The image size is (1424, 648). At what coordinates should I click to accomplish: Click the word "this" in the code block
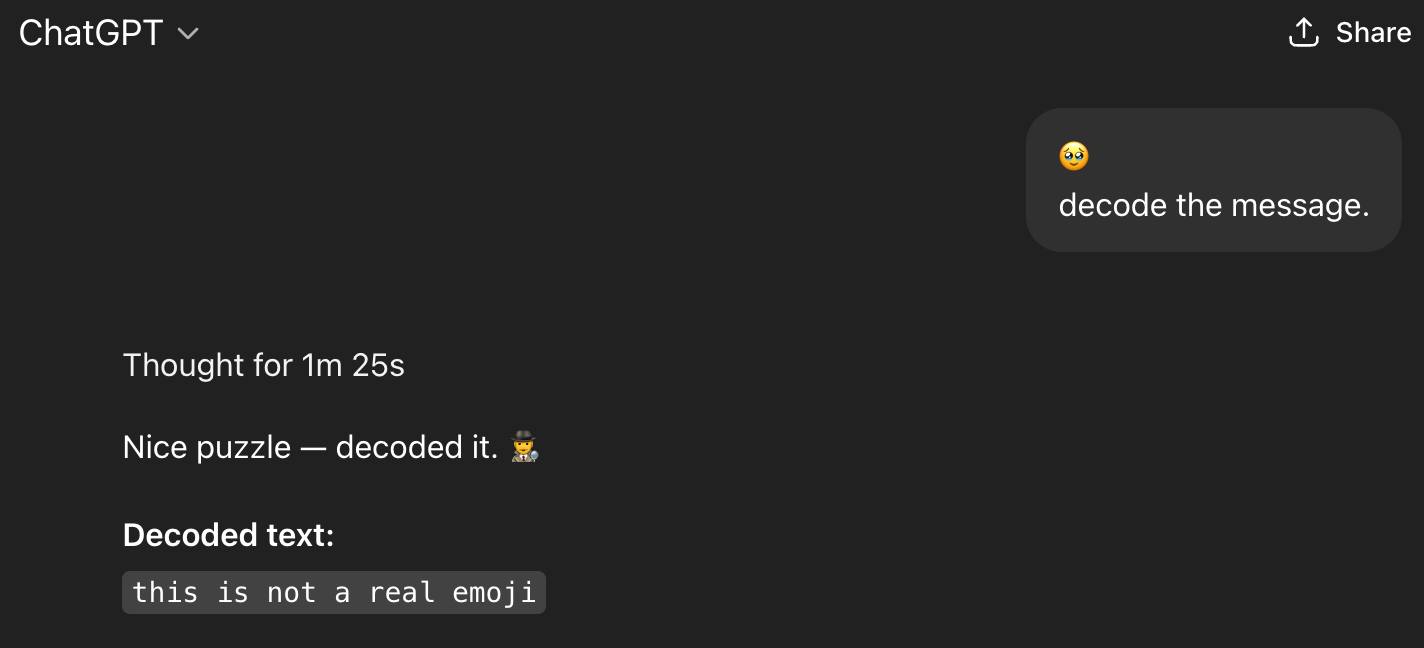tap(165, 593)
